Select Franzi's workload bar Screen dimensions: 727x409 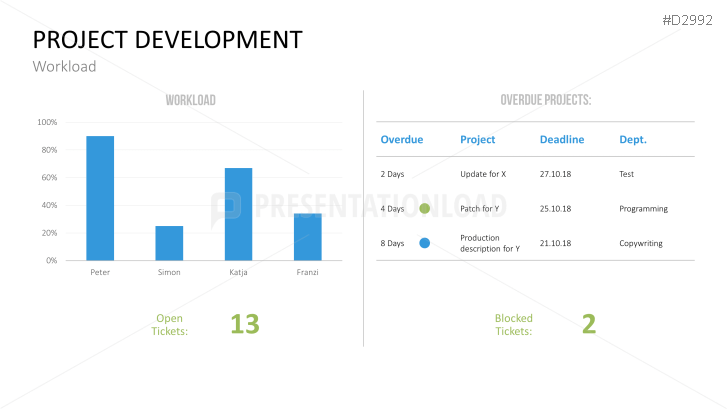pyautogui.click(x=308, y=237)
